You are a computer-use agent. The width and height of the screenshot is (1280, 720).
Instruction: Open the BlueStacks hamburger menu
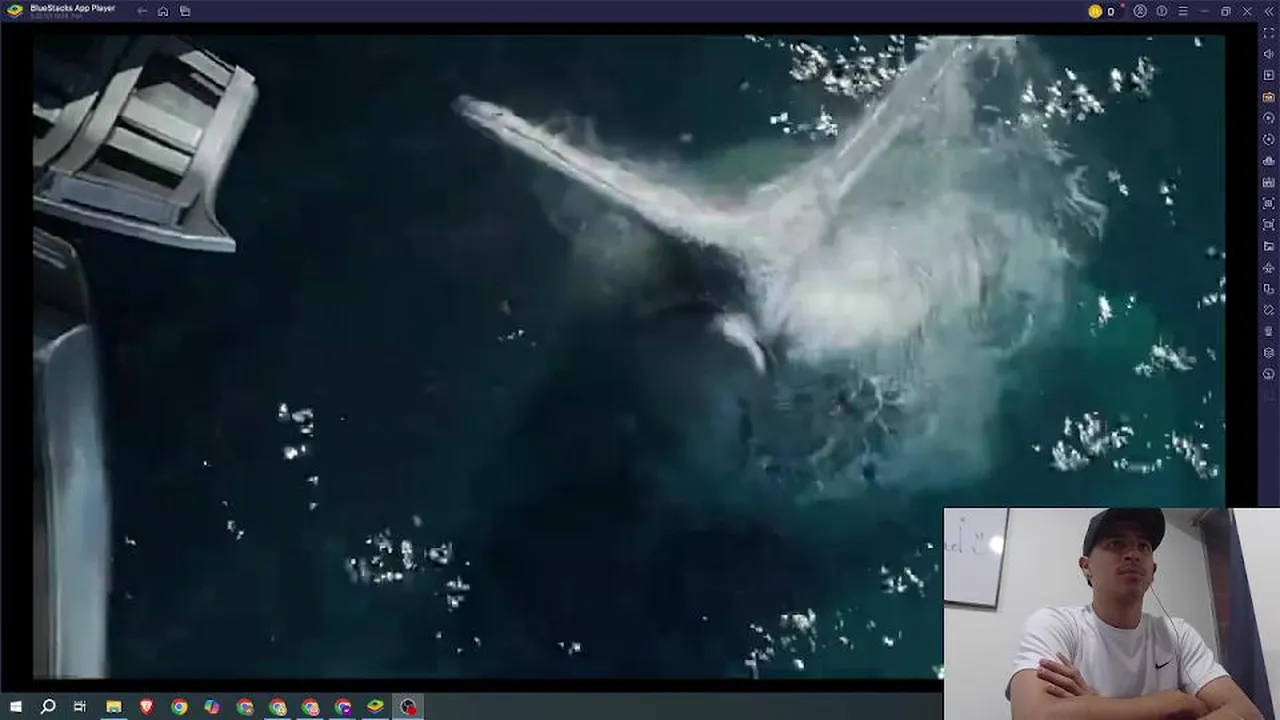(1183, 11)
